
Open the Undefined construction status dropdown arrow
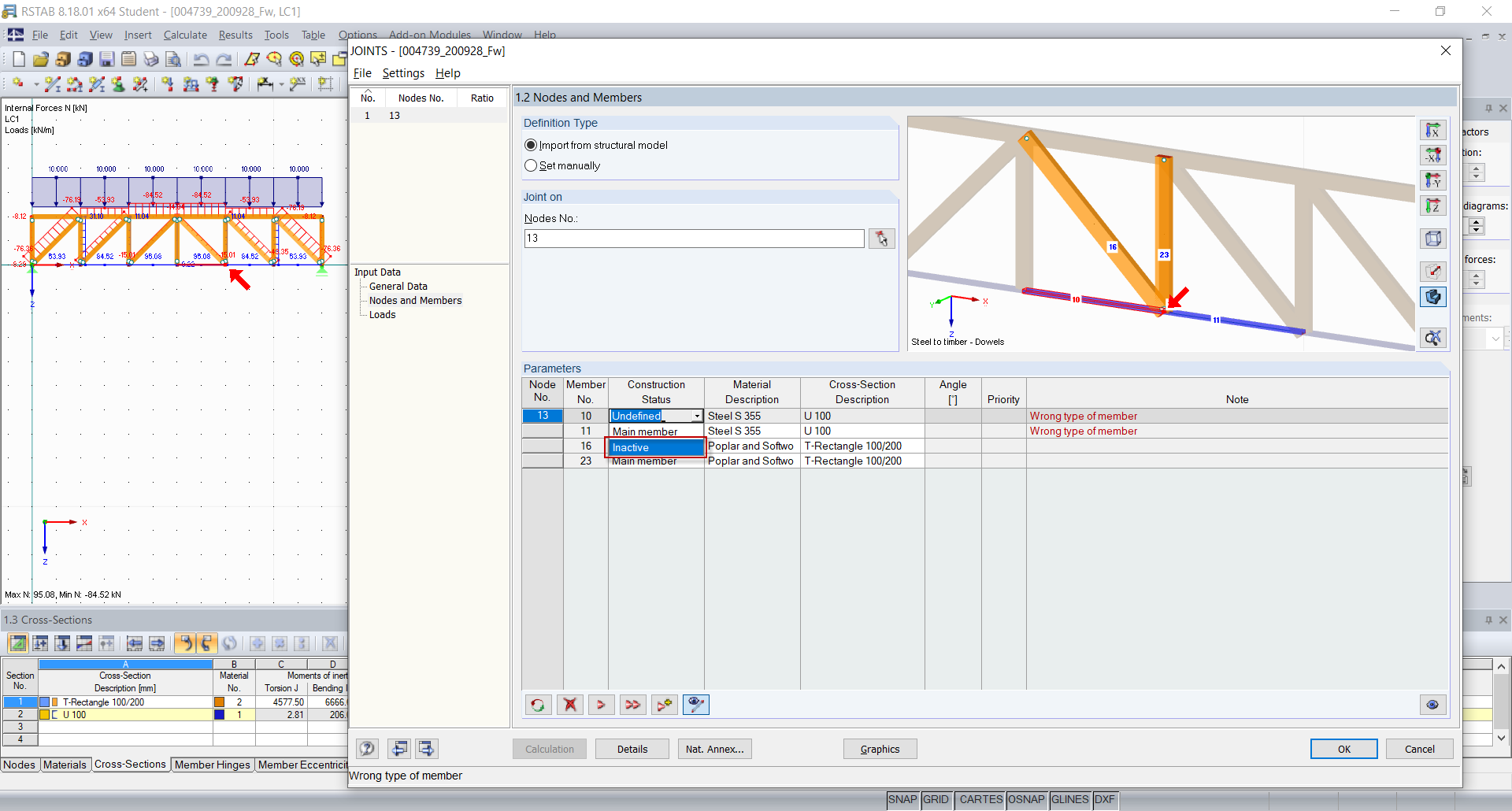pos(697,416)
